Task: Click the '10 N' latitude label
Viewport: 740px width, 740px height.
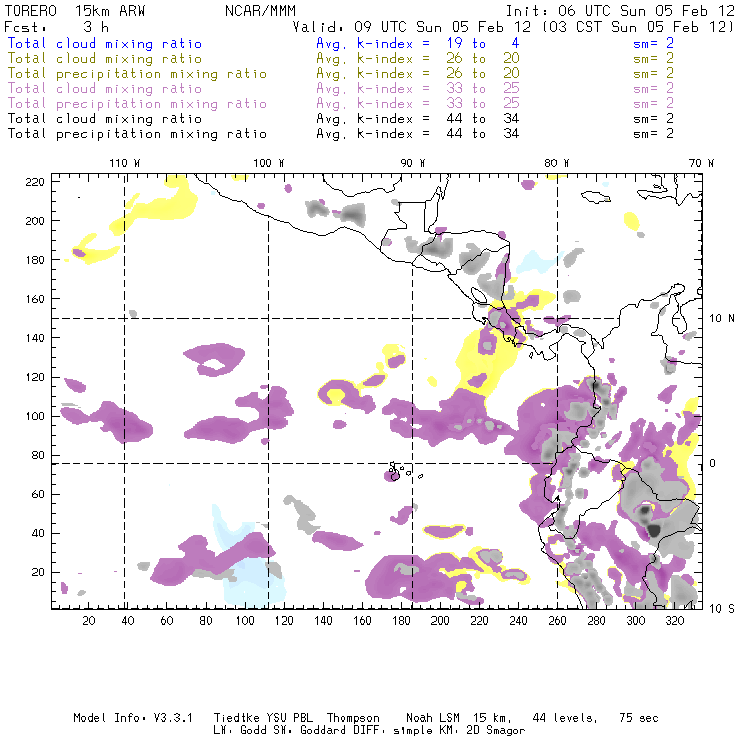Action: [722, 319]
